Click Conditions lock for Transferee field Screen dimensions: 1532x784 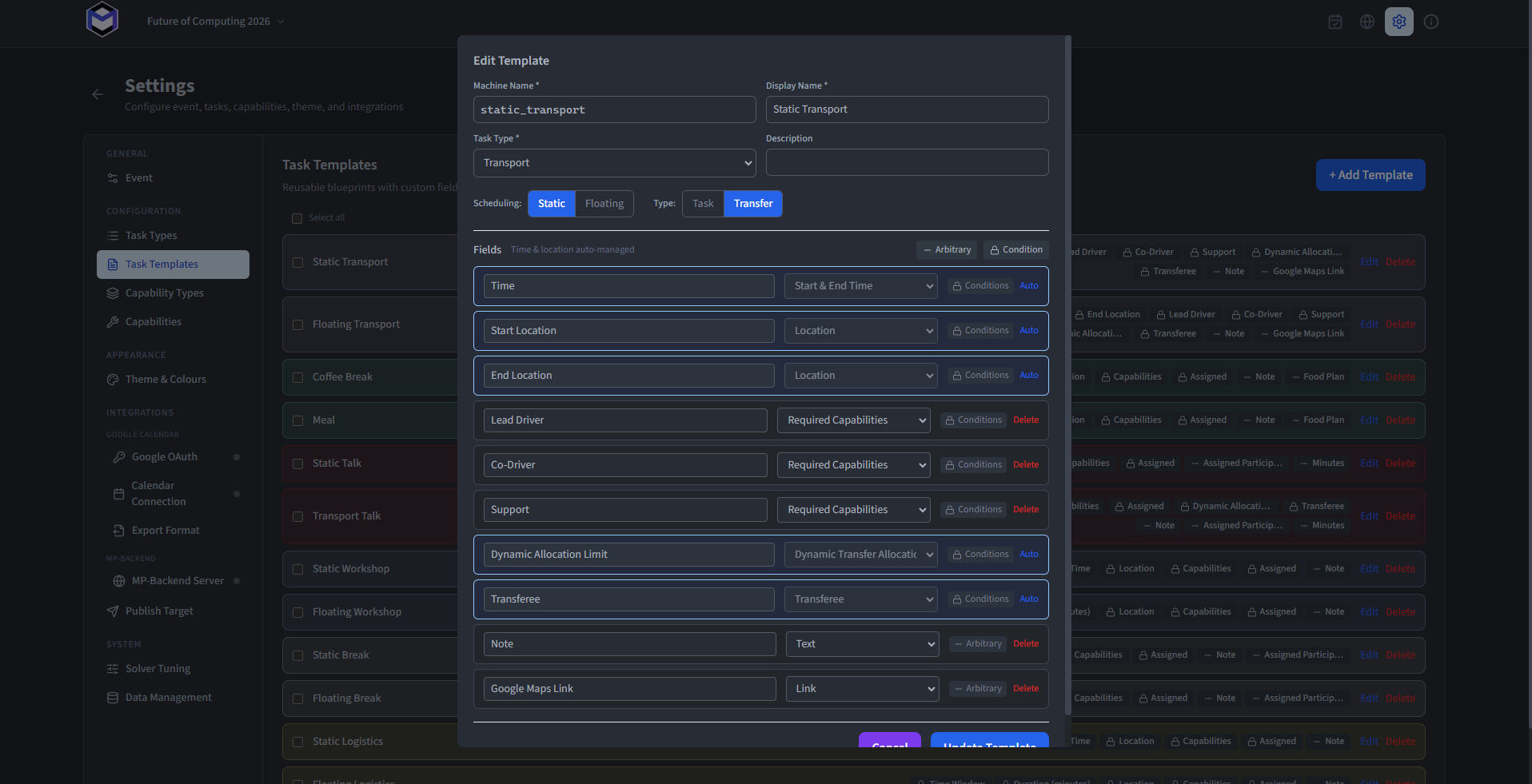980,599
